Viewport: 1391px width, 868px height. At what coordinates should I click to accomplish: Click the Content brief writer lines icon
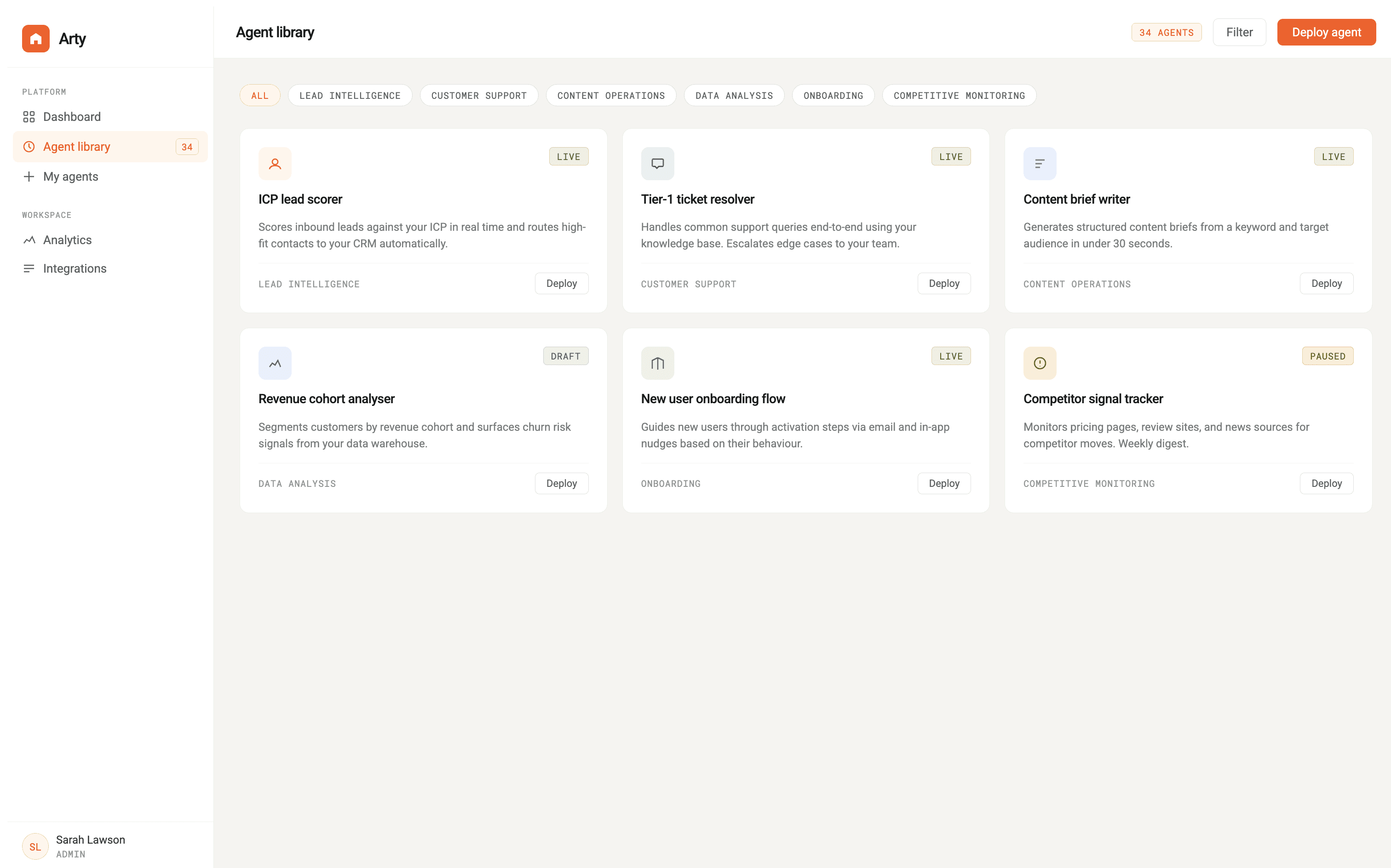[1040, 164]
